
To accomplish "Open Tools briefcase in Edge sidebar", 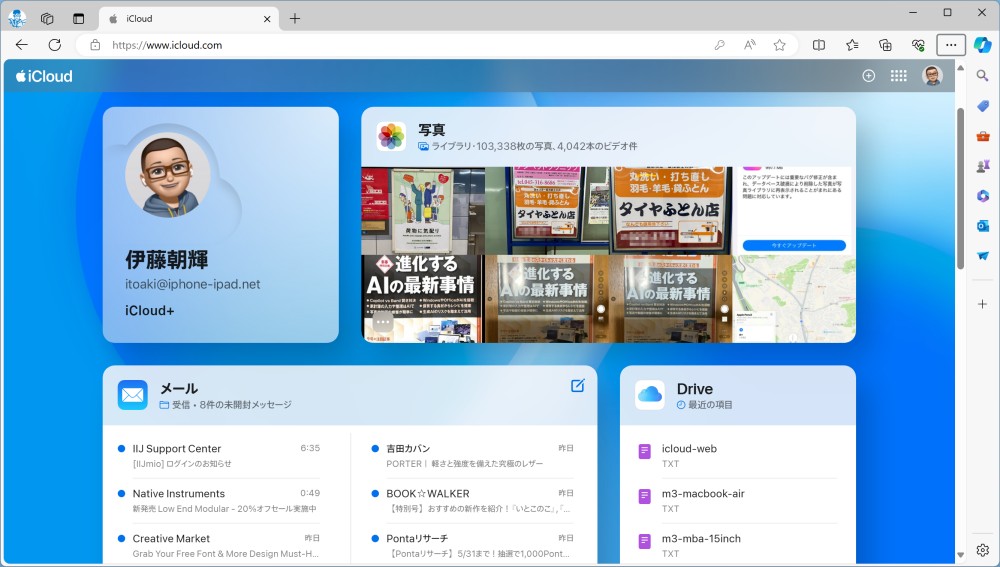I will coord(983,136).
